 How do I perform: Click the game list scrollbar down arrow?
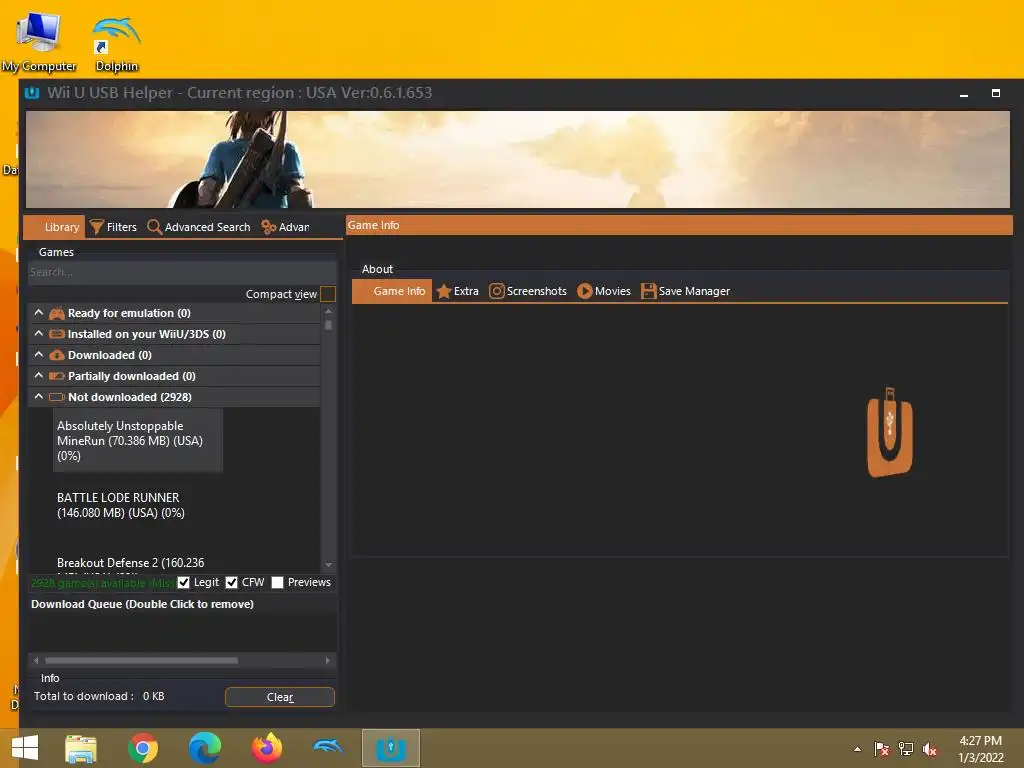pos(328,565)
